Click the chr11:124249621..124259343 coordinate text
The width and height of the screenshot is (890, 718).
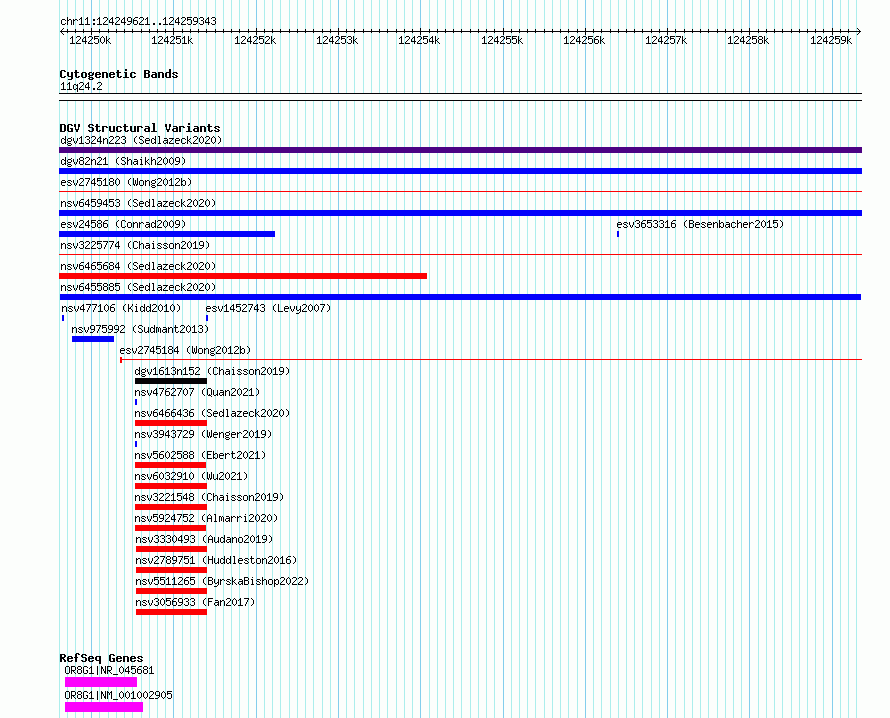coord(138,21)
